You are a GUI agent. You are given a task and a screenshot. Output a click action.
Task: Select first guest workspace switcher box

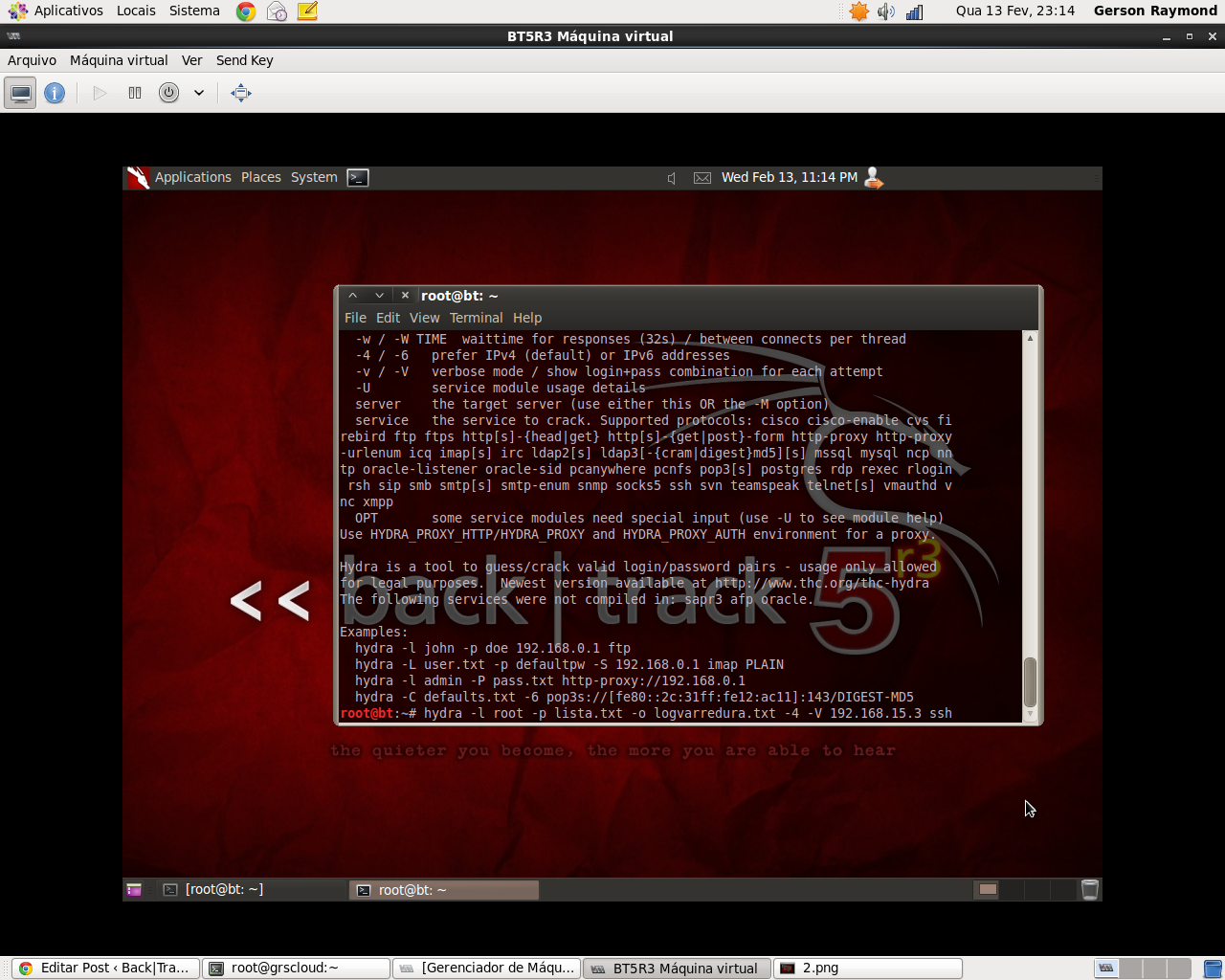(x=988, y=890)
